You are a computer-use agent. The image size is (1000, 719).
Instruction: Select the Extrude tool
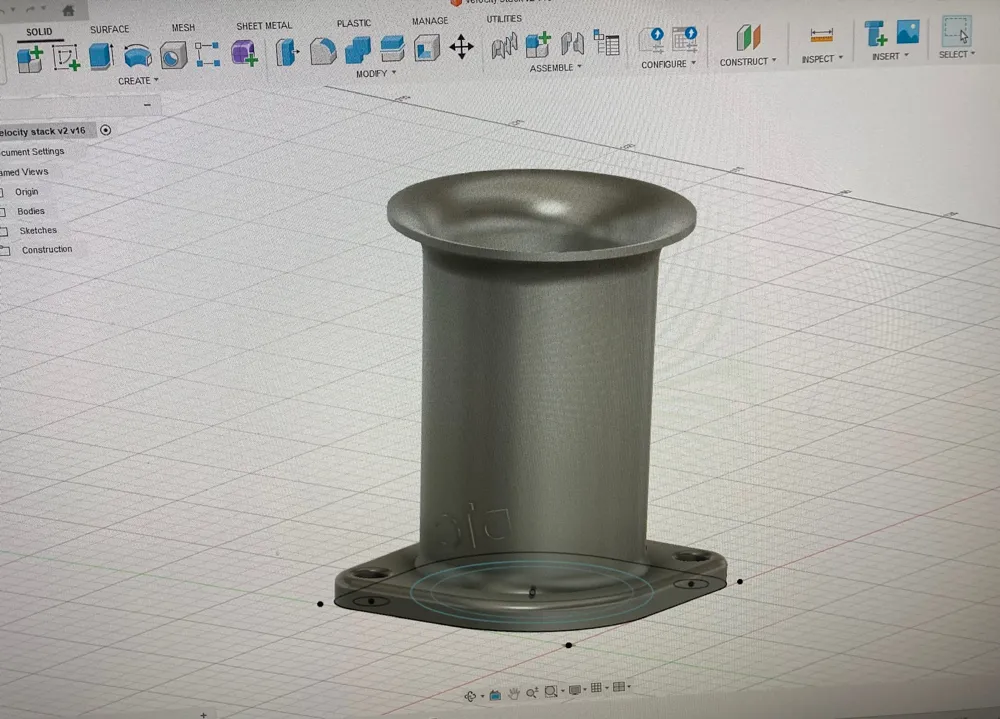pos(101,56)
